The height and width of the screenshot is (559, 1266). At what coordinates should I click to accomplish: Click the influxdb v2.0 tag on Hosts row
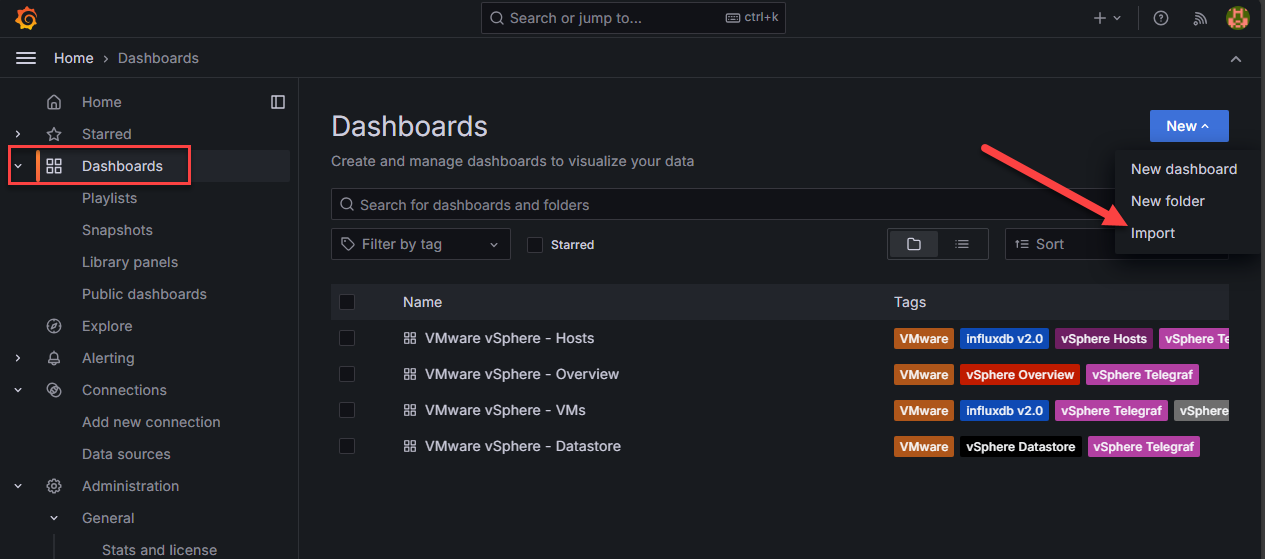pos(1004,339)
